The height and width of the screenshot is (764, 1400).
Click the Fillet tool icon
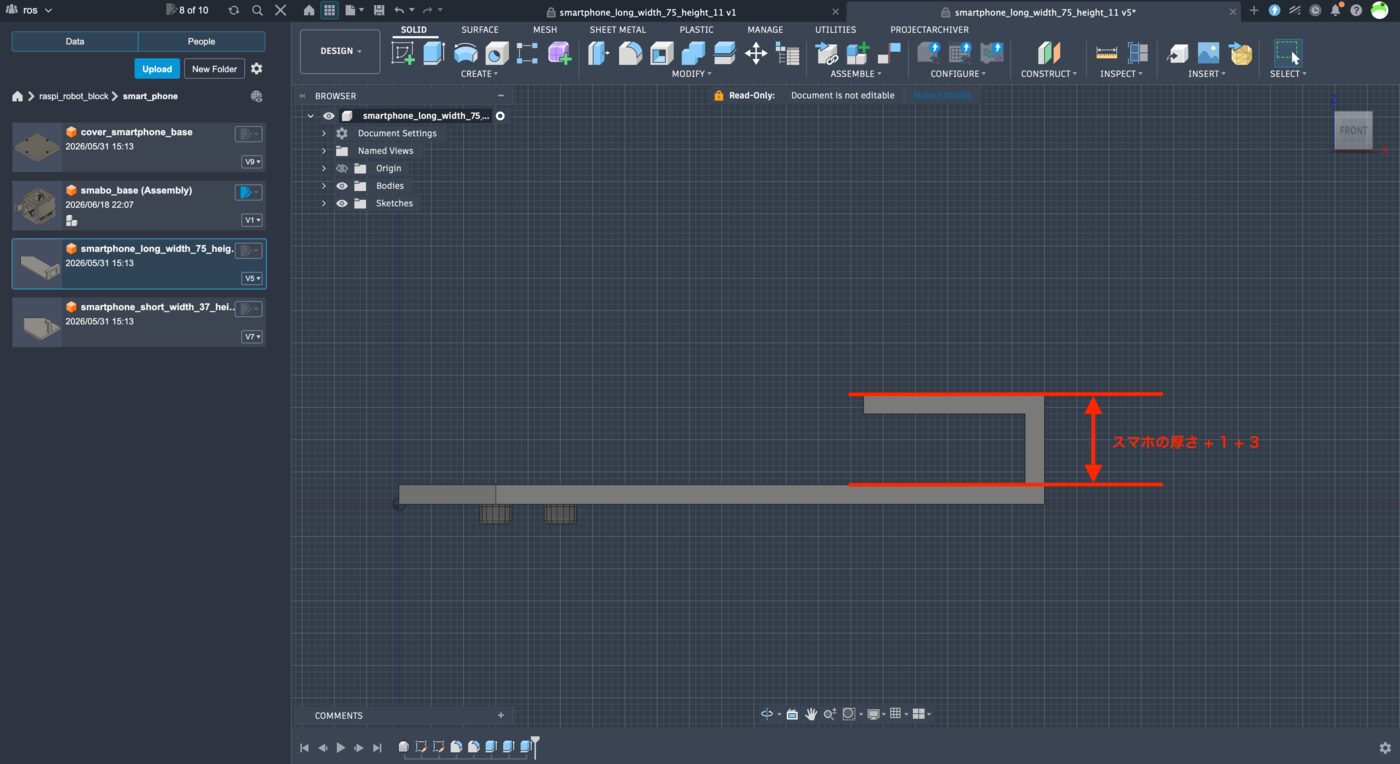coord(630,53)
